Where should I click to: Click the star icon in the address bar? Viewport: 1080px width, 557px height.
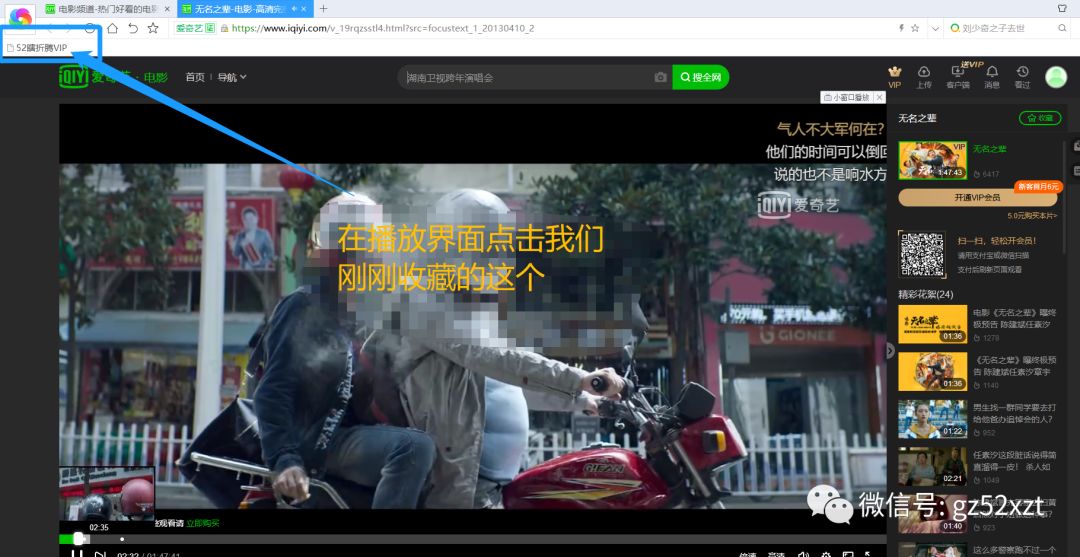915,28
